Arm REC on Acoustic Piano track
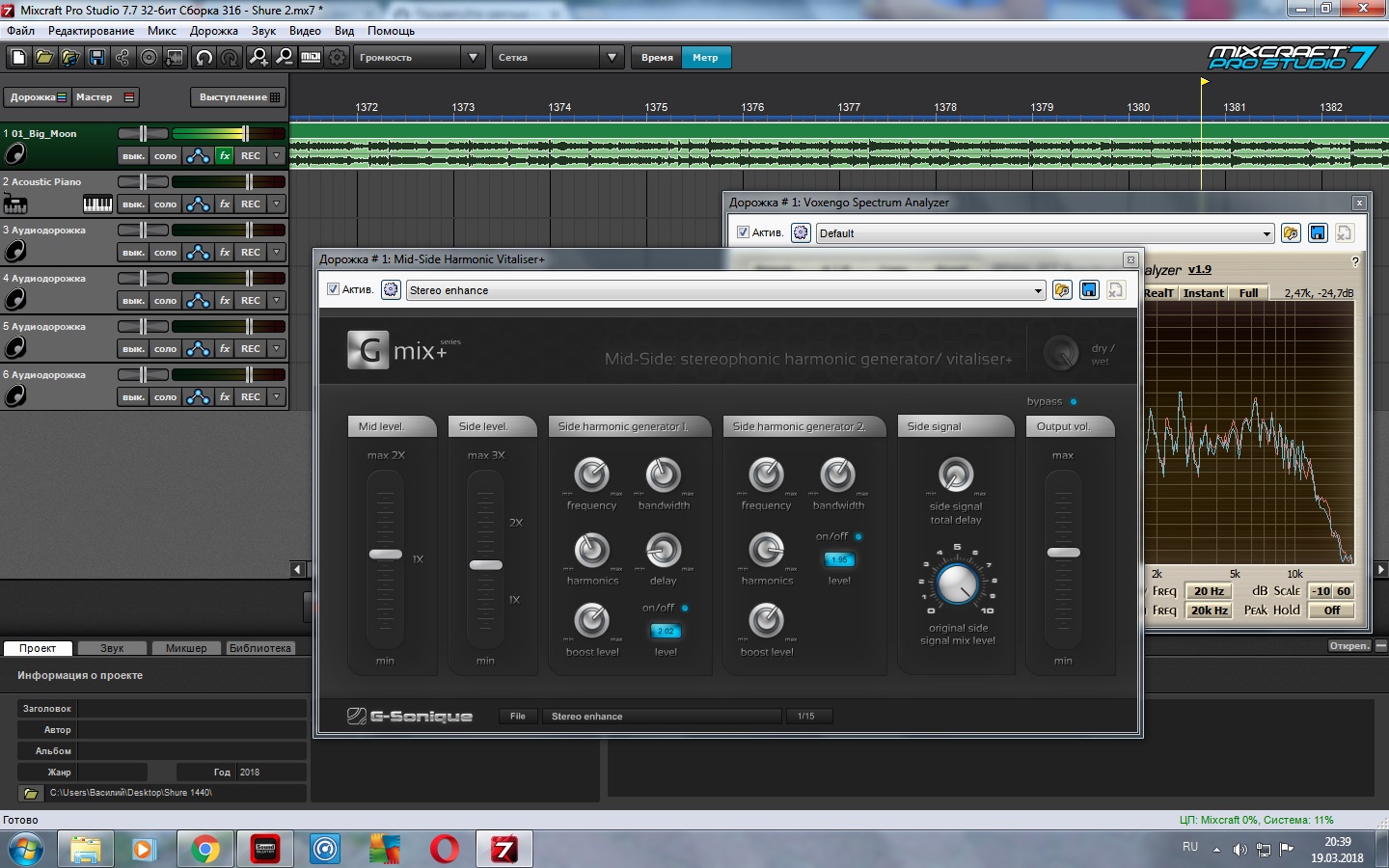Screen dimensions: 1389x868 251,203
